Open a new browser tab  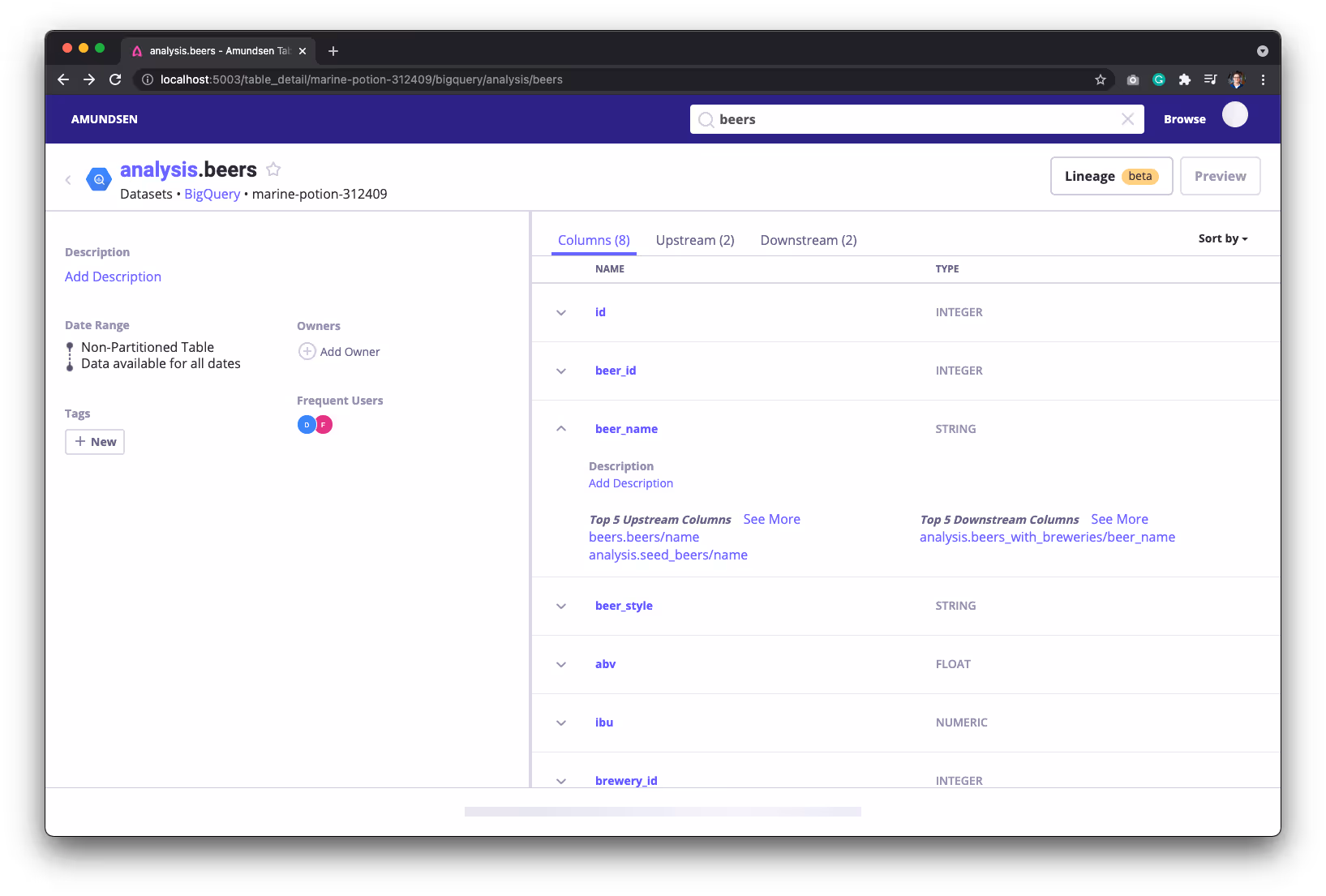pyautogui.click(x=333, y=51)
